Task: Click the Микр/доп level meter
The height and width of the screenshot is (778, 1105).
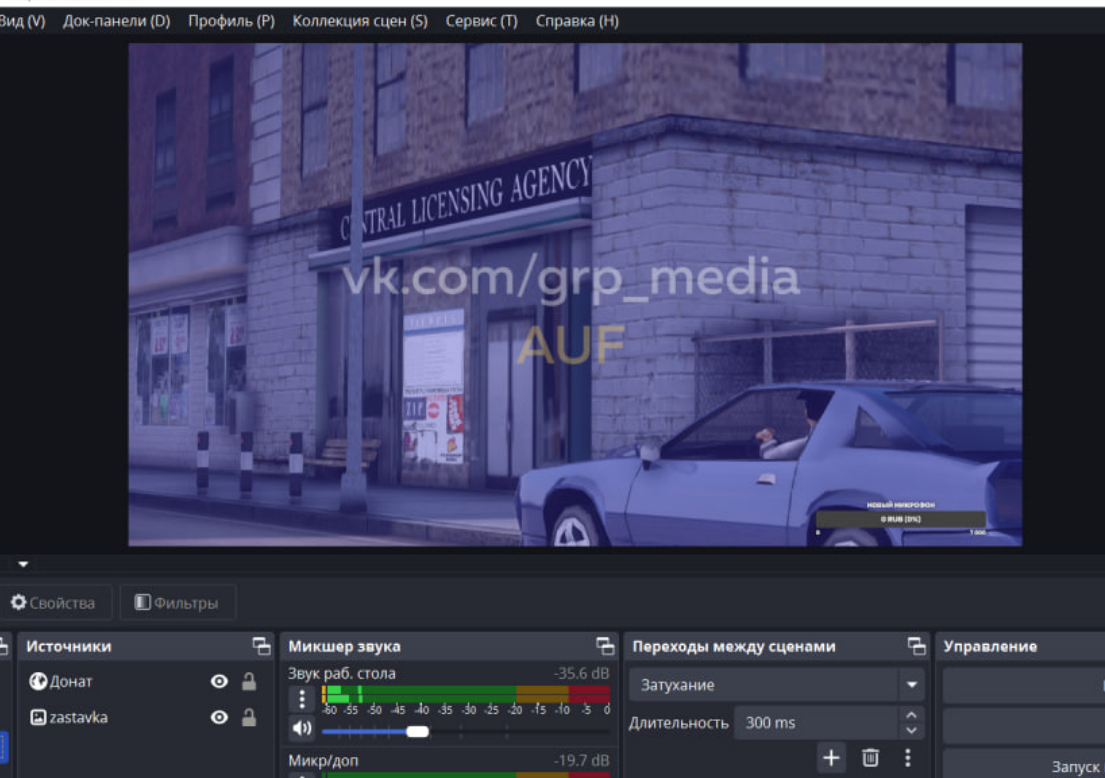Action: click(466, 774)
